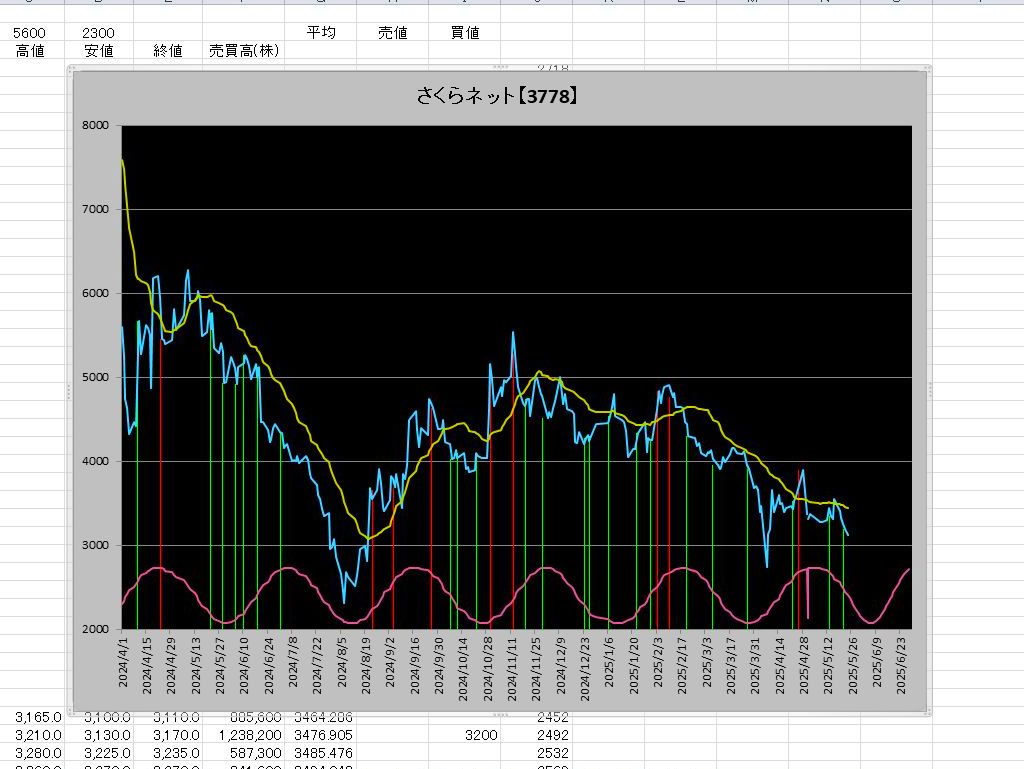Viewport: 1024px width, 769px height.
Task: Select the 高値 header cell
Action: click(30, 51)
